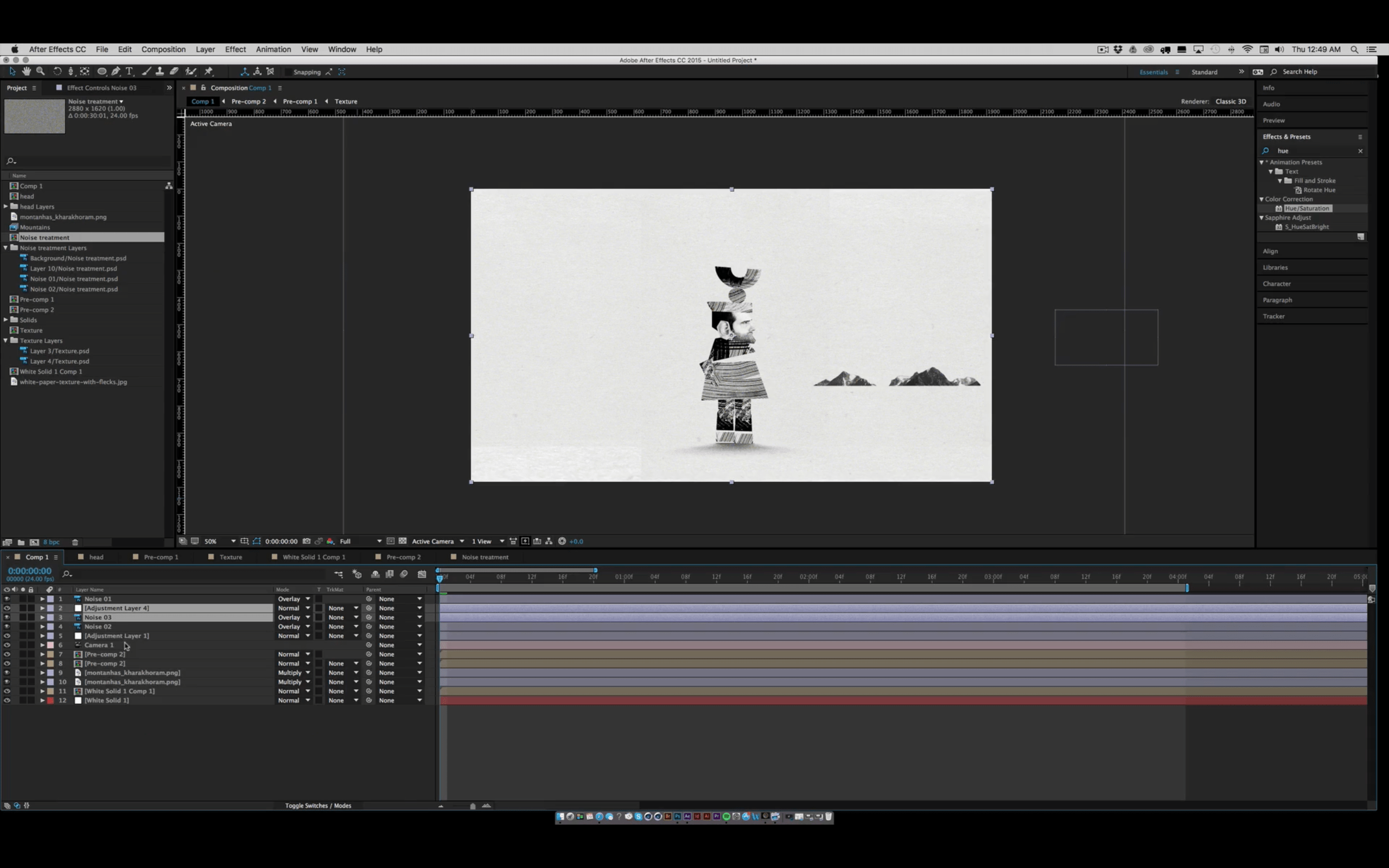Hide the Camera 1 layer

[7, 644]
